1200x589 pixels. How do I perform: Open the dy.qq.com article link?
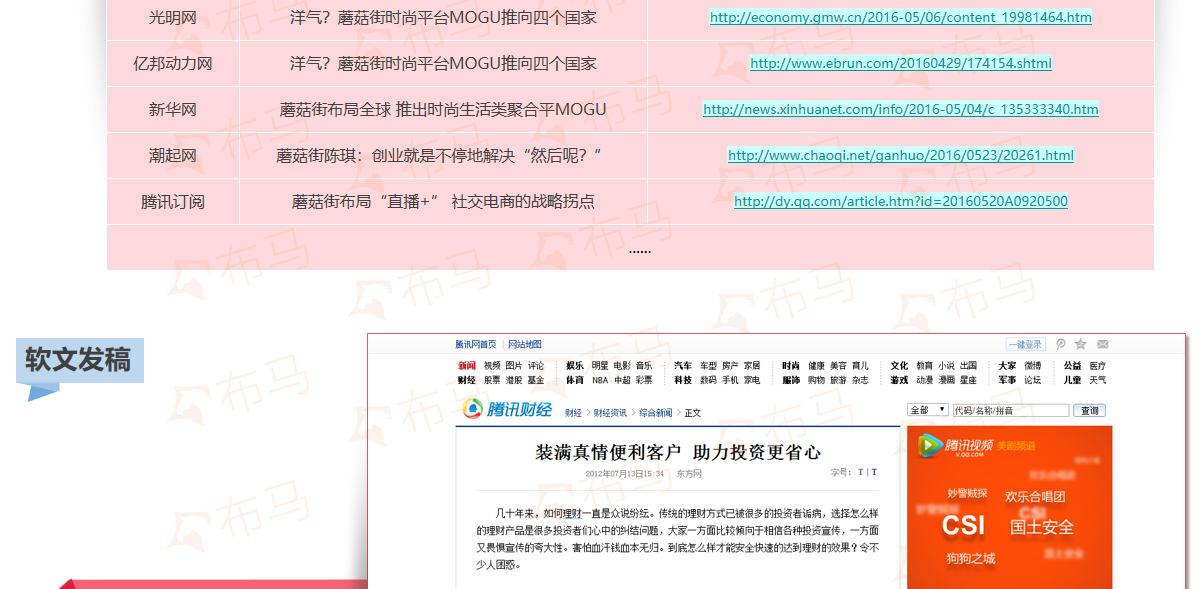900,201
